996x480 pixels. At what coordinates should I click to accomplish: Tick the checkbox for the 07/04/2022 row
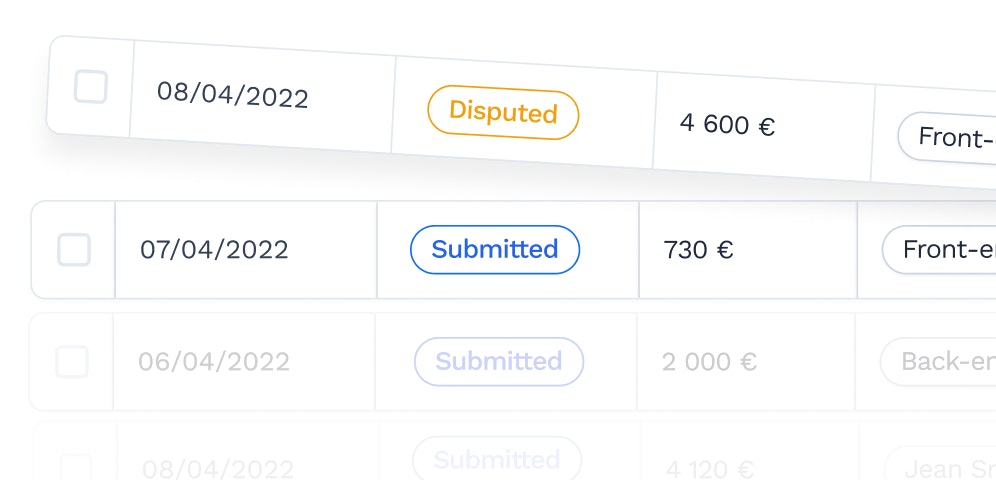74,250
